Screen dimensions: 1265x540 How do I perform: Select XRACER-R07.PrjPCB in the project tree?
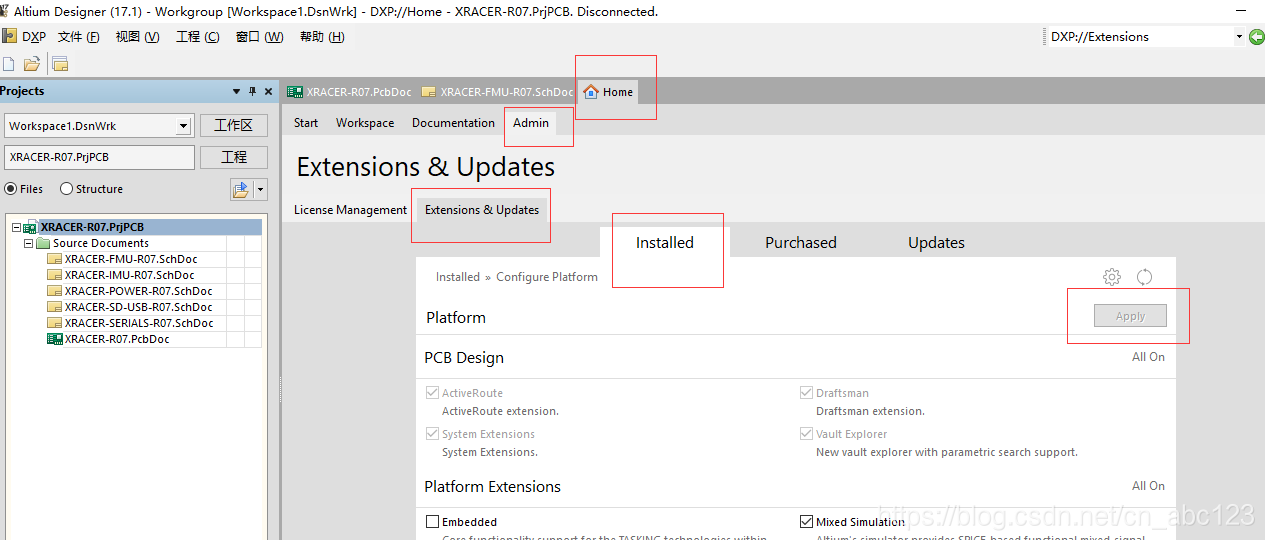click(92, 227)
